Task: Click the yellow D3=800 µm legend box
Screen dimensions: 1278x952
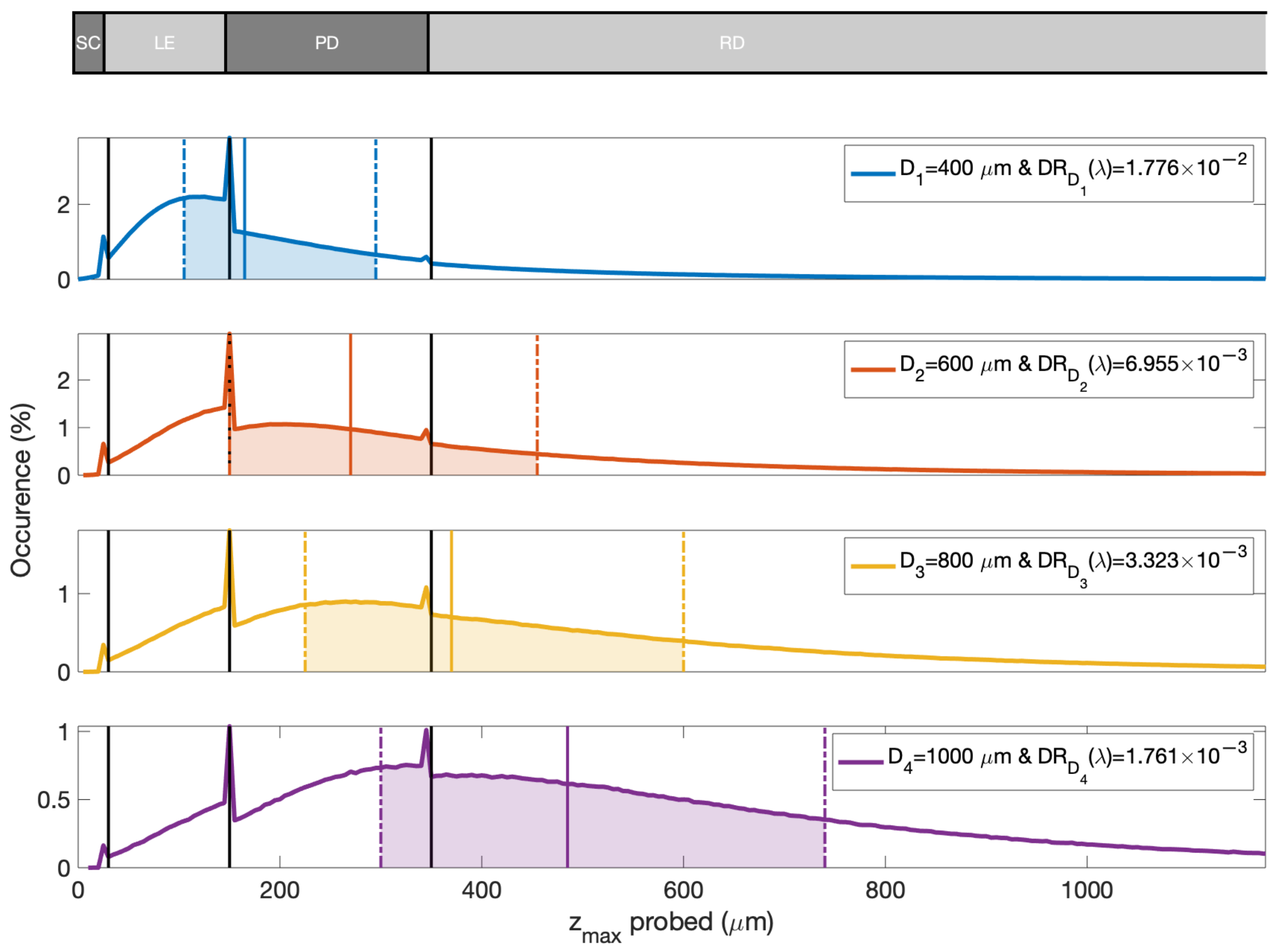Action: click(1048, 566)
